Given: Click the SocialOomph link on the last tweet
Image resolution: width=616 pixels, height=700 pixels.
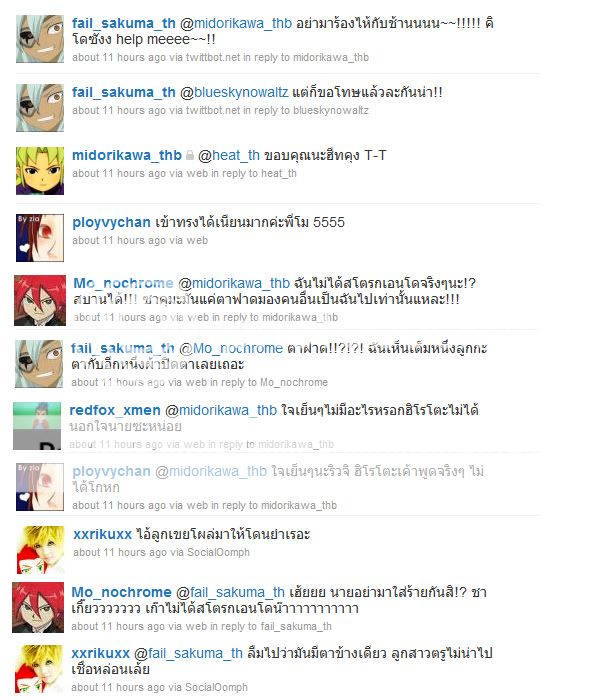Looking at the screenshot, I should [x=216, y=687].
